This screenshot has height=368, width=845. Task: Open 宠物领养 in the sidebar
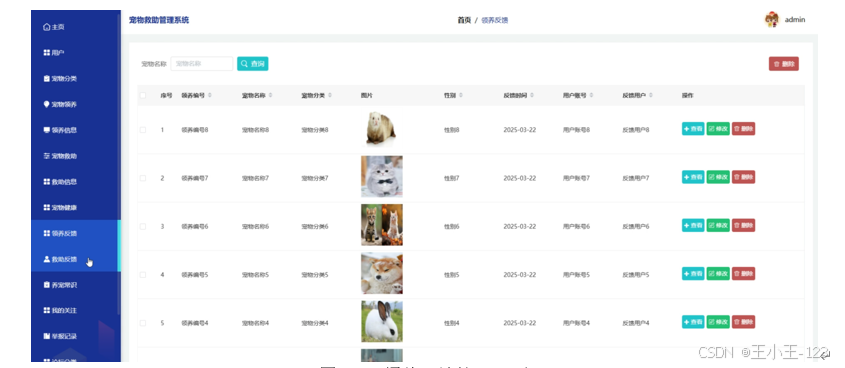coord(60,105)
